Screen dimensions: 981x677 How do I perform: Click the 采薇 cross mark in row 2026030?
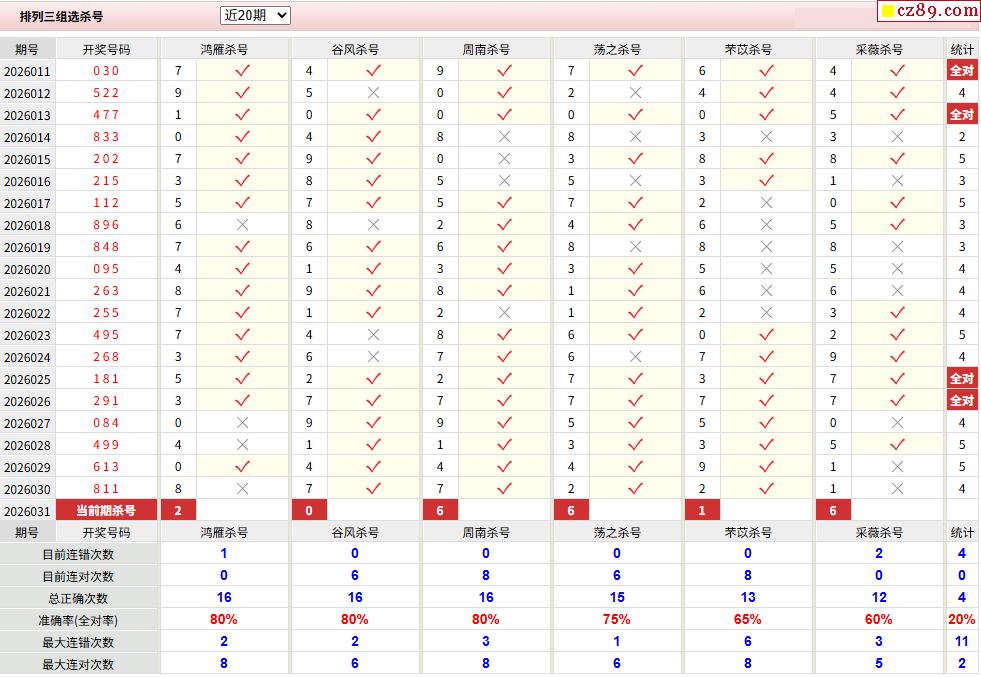(897, 489)
